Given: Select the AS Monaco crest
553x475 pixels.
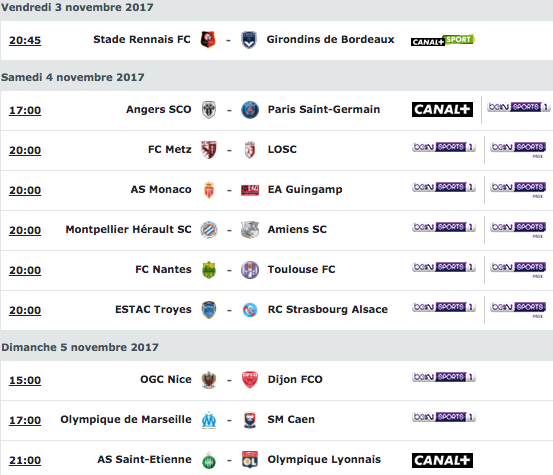Looking at the screenshot, I should pos(209,190).
